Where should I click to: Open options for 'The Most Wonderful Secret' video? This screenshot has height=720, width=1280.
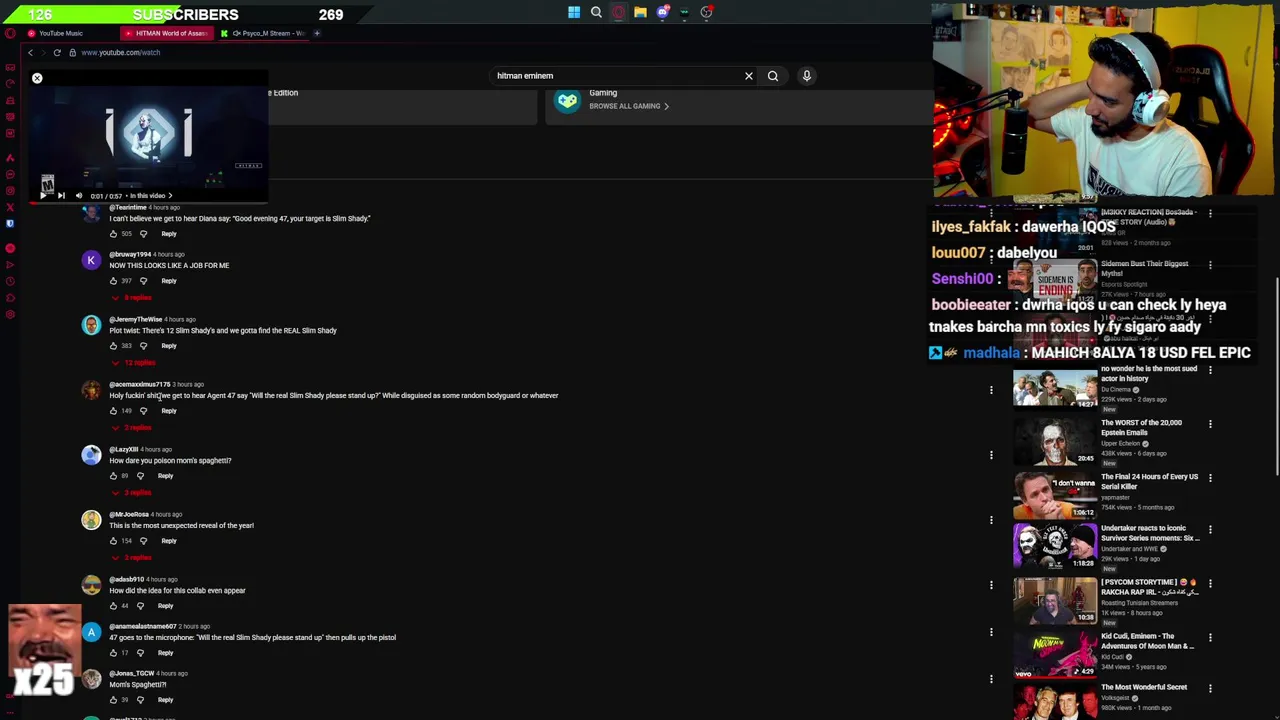(1210, 688)
